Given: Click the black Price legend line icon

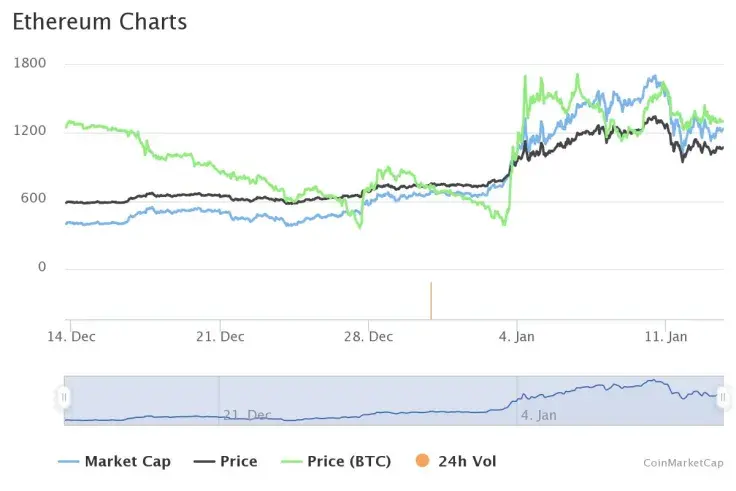Looking at the screenshot, I should point(203,462).
